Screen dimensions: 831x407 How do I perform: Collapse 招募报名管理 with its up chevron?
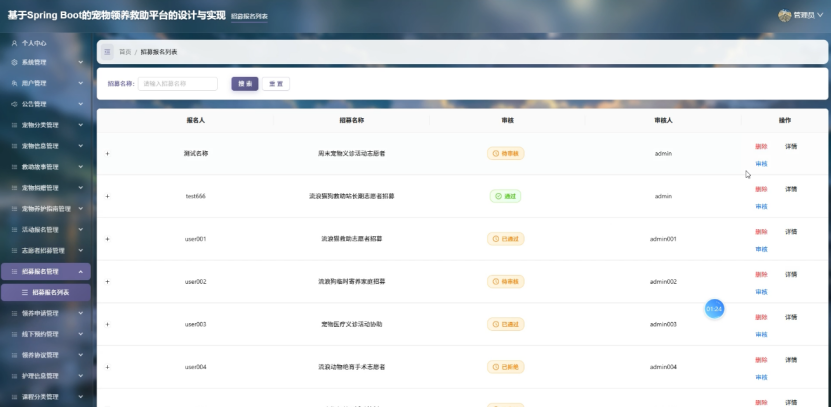(81, 272)
